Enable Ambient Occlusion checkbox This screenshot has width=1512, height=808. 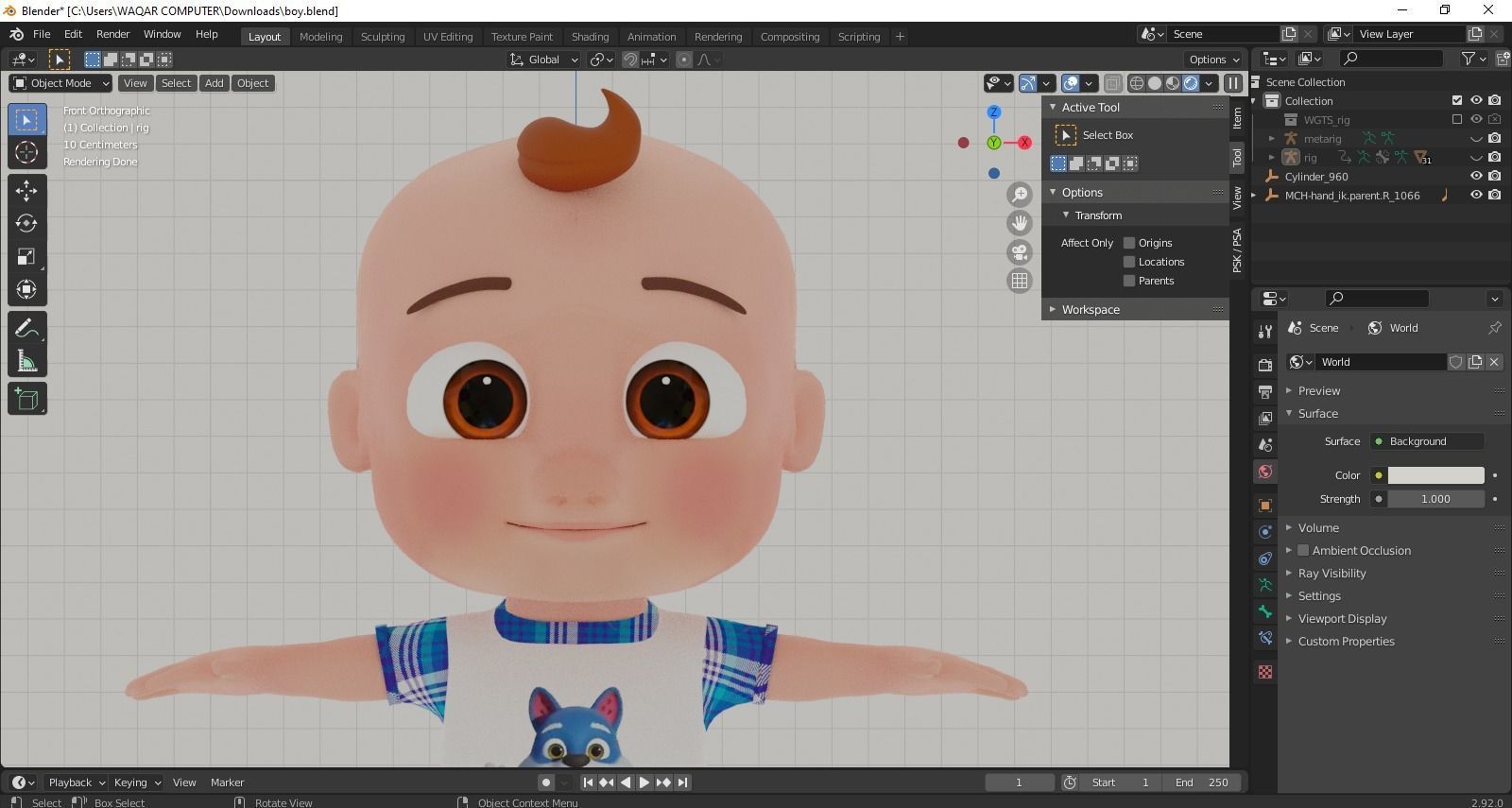tap(1303, 550)
